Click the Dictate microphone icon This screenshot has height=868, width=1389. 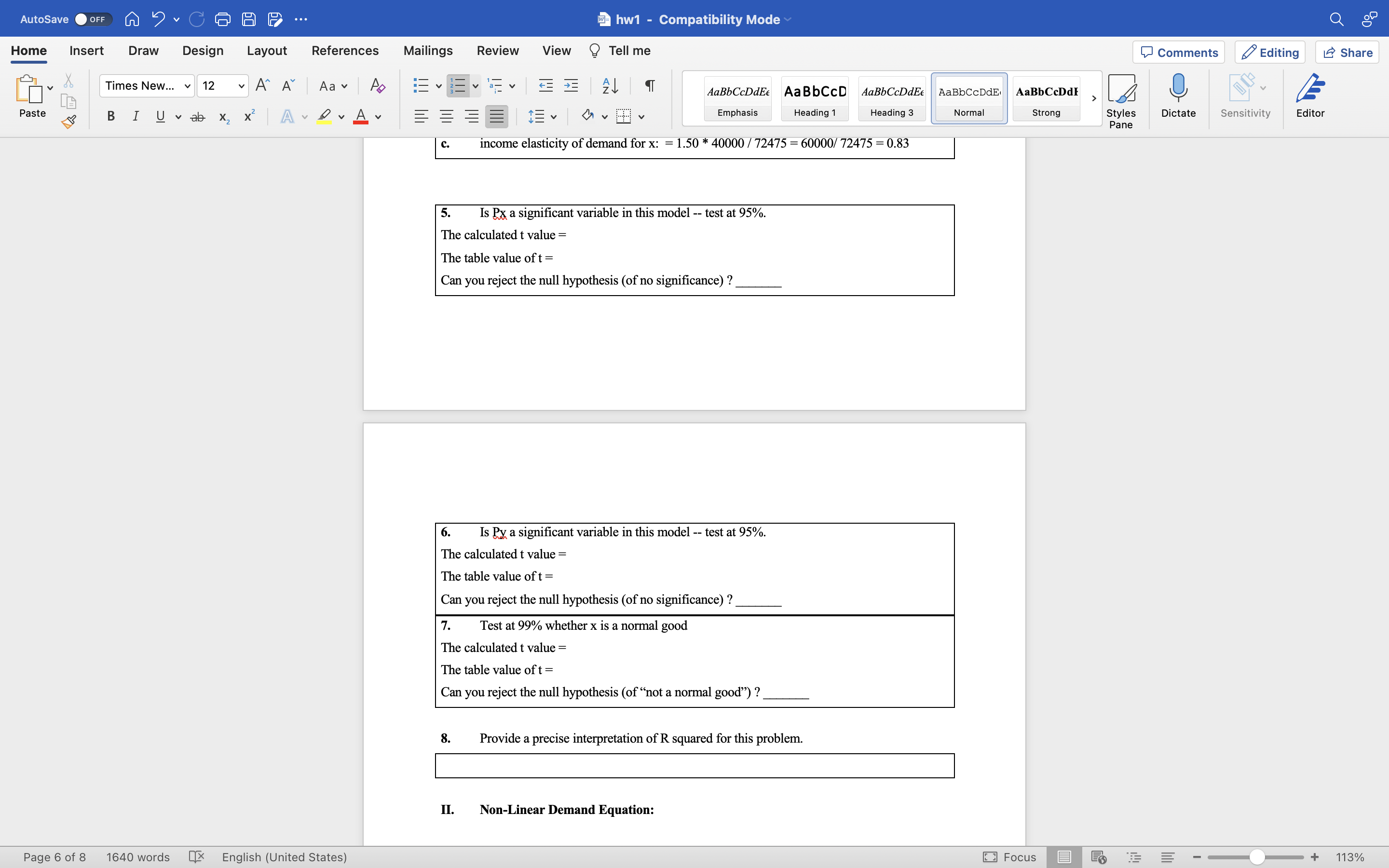(1178, 96)
